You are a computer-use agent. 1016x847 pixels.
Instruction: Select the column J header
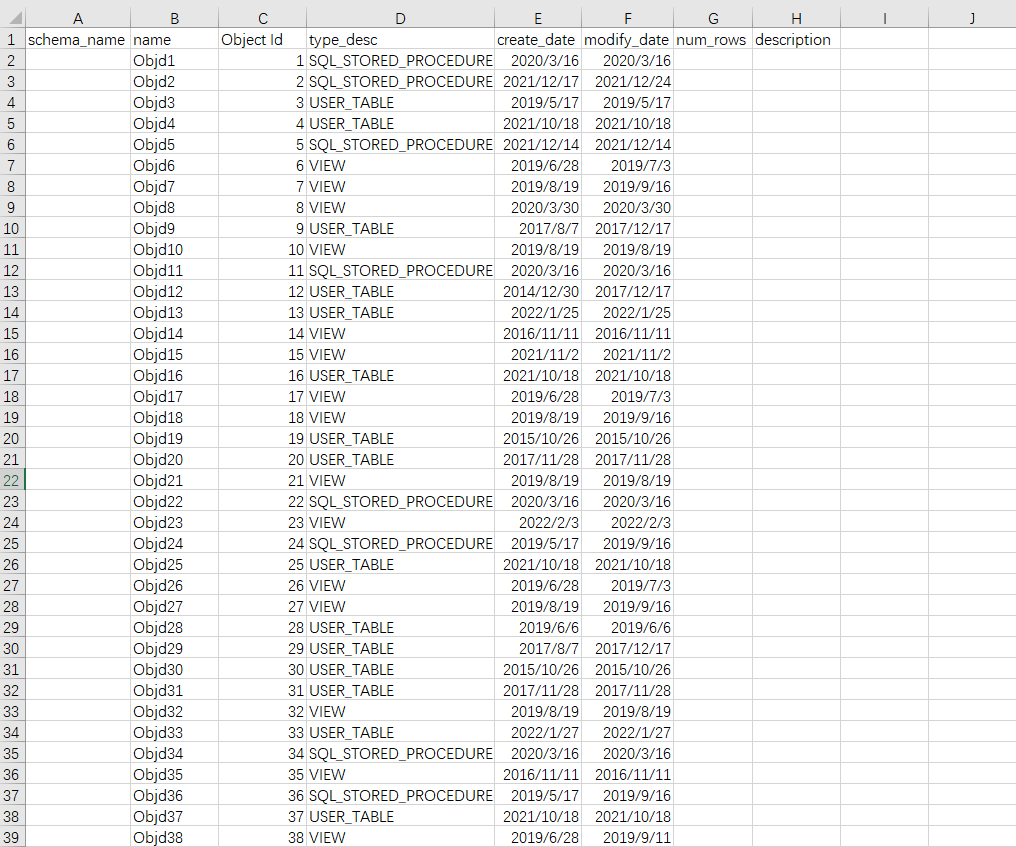pos(972,19)
